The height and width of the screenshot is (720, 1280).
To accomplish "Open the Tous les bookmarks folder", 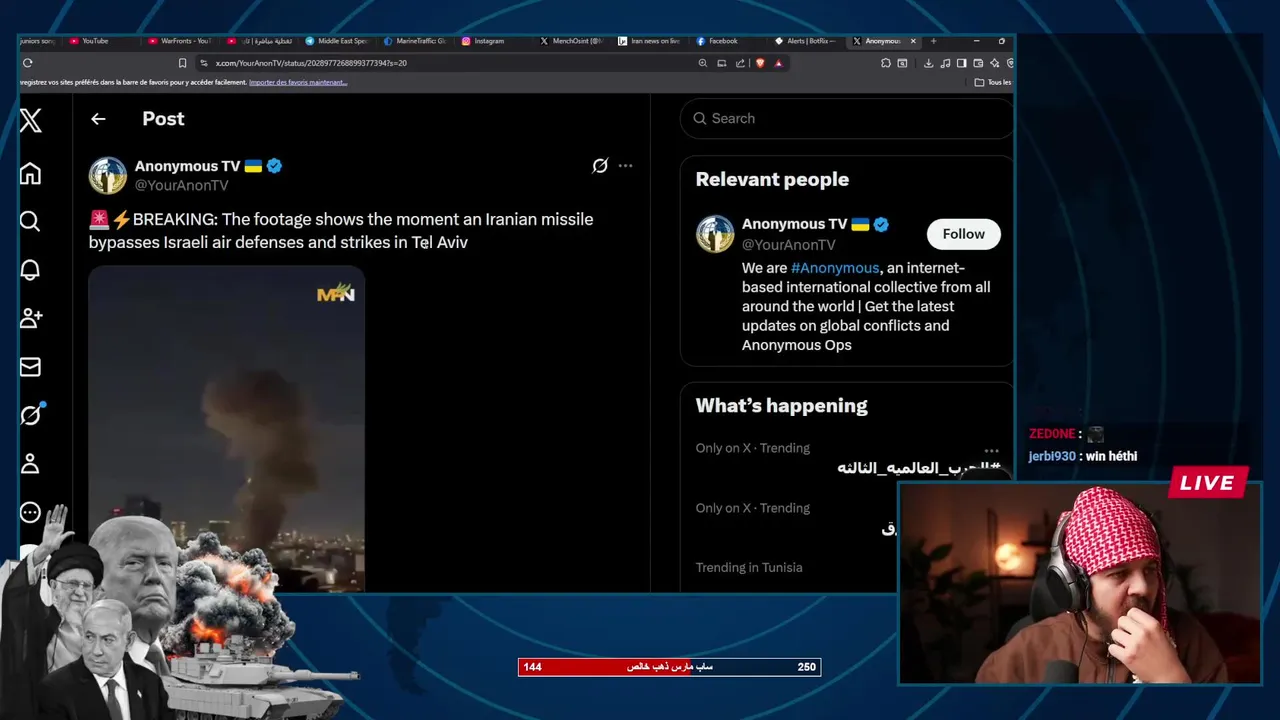I will coord(993,82).
